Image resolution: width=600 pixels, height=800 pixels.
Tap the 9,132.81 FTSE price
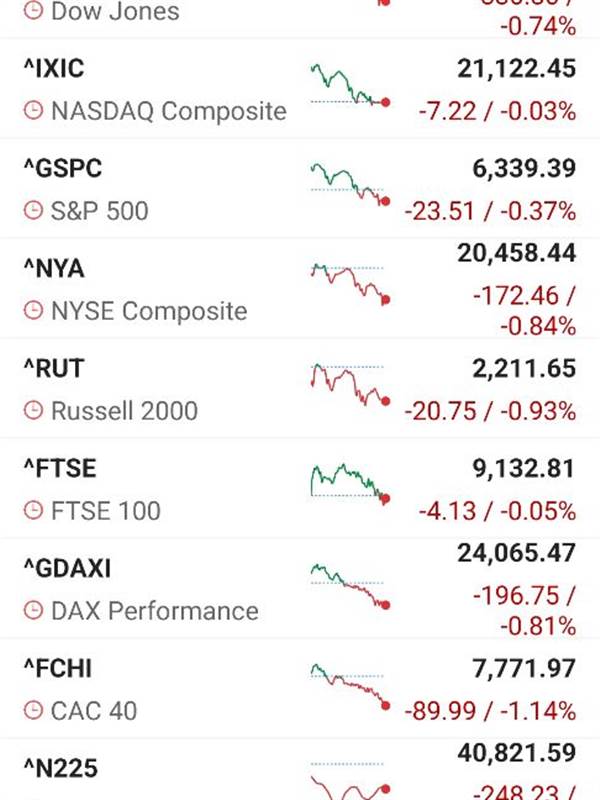523,468
